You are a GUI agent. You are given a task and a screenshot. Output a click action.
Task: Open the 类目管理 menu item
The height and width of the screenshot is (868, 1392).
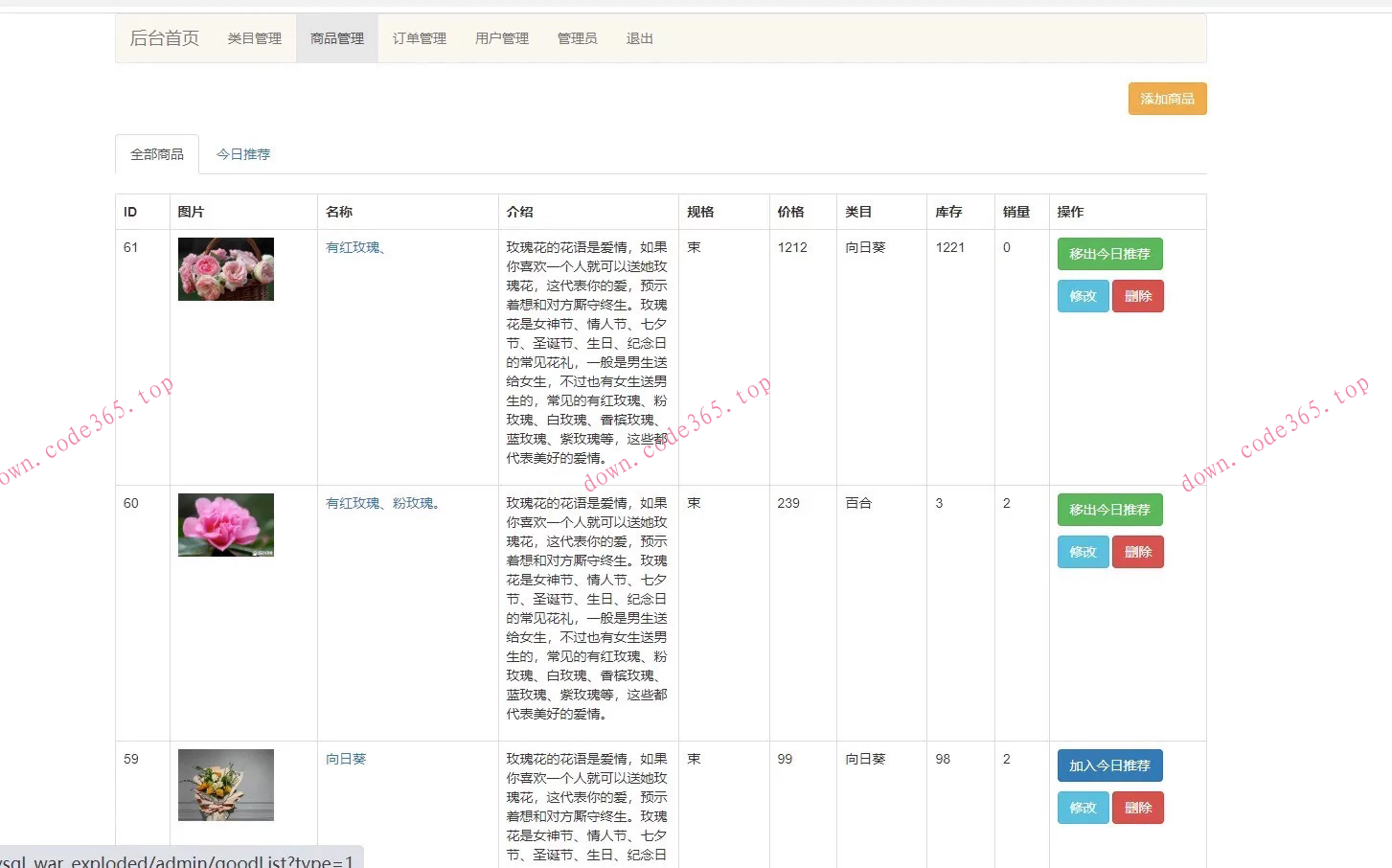pos(254,38)
